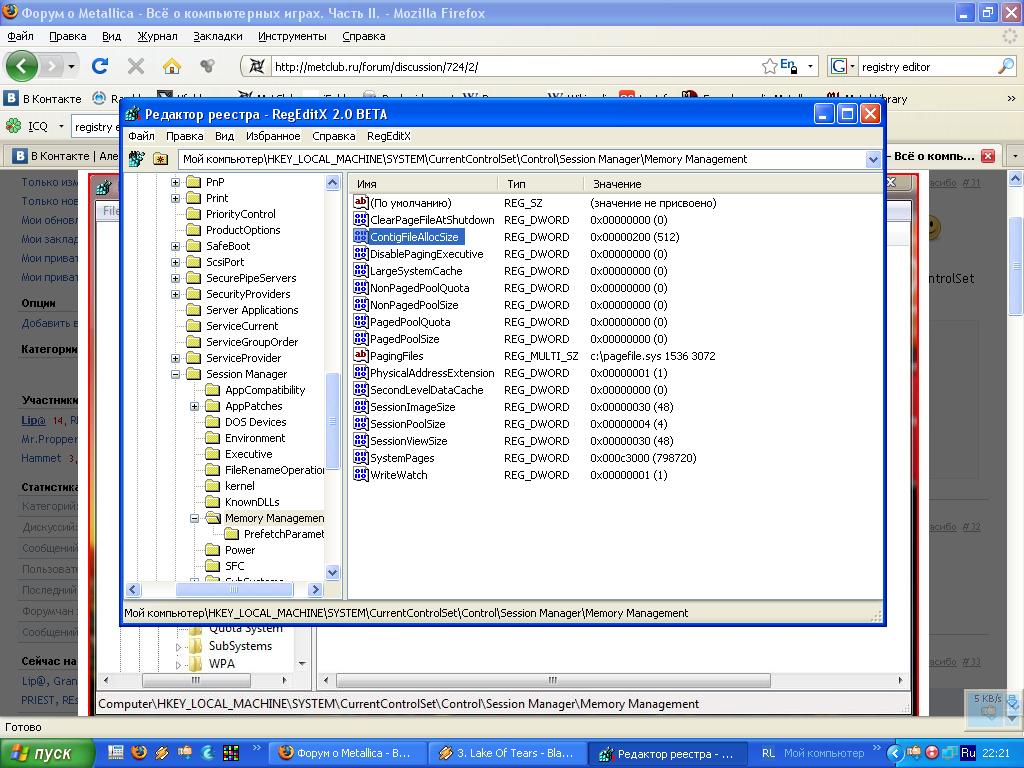This screenshot has height=768, width=1024.
Task: Click the Firefox Back arrow button
Action: [22, 66]
